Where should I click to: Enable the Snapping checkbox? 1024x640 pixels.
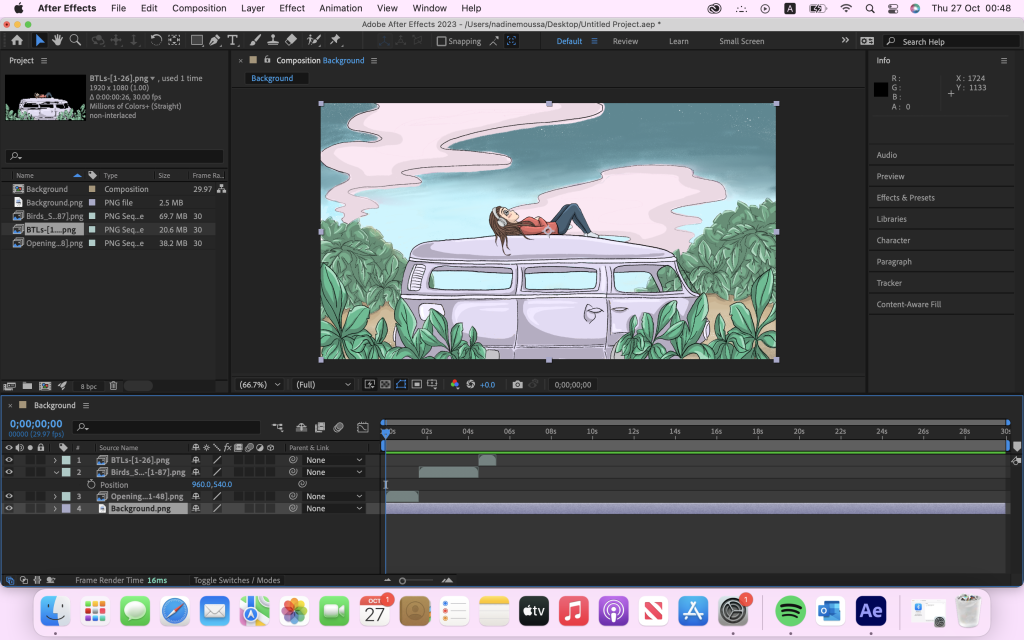tap(441, 41)
